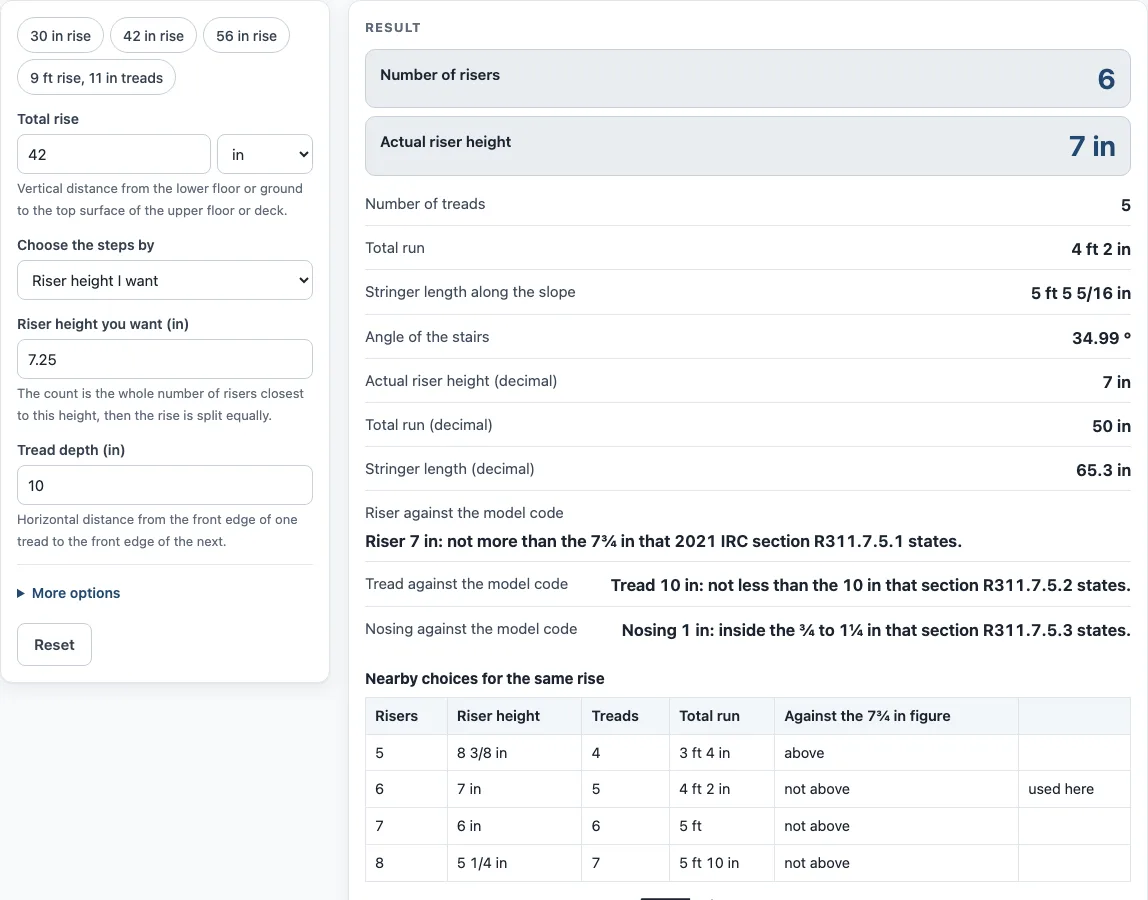Click the tread code note citing R311.7.5.2
Viewport: 1148px width, 900px height.
point(871,585)
